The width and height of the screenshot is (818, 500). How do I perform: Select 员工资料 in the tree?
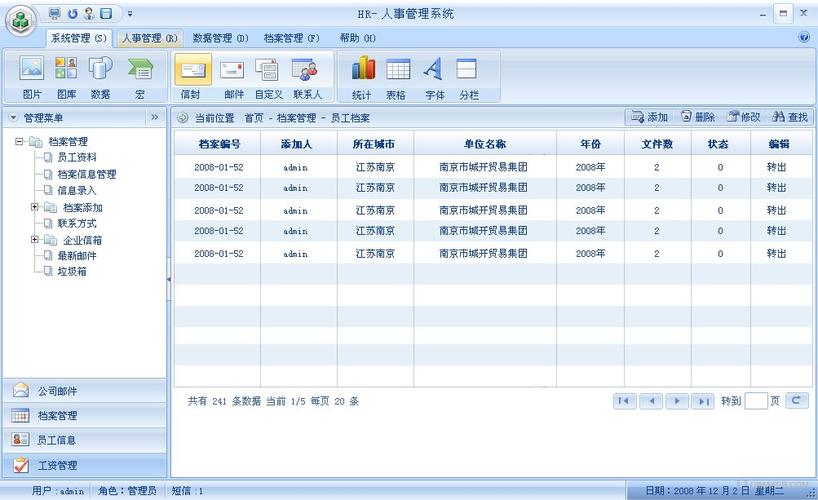pyautogui.click(x=77, y=157)
